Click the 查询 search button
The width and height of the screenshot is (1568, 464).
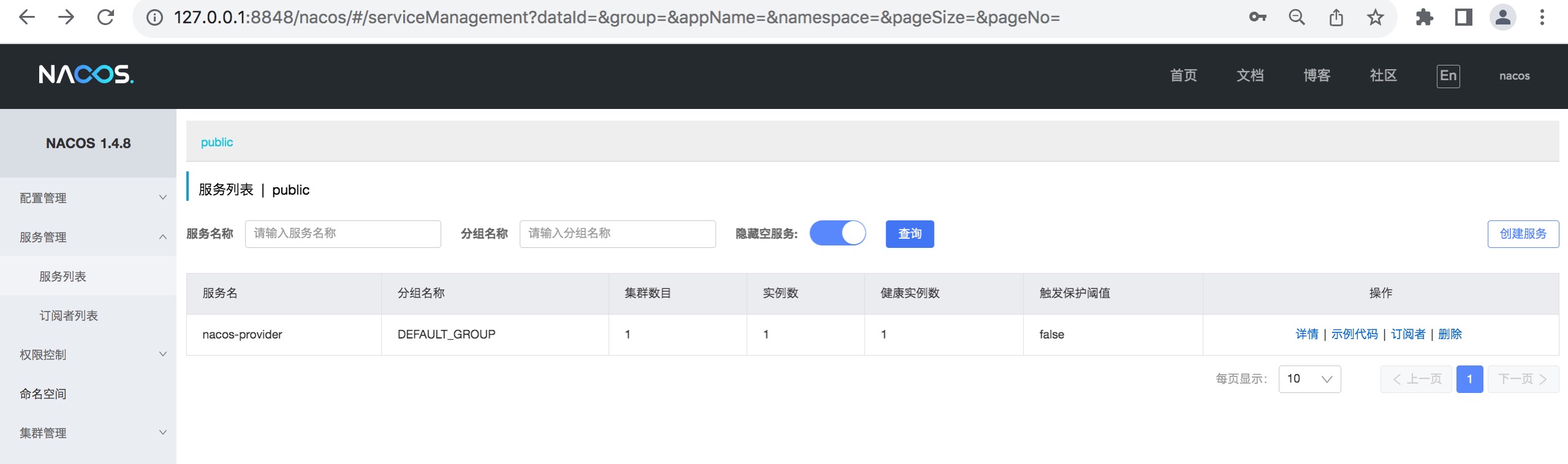[909, 234]
